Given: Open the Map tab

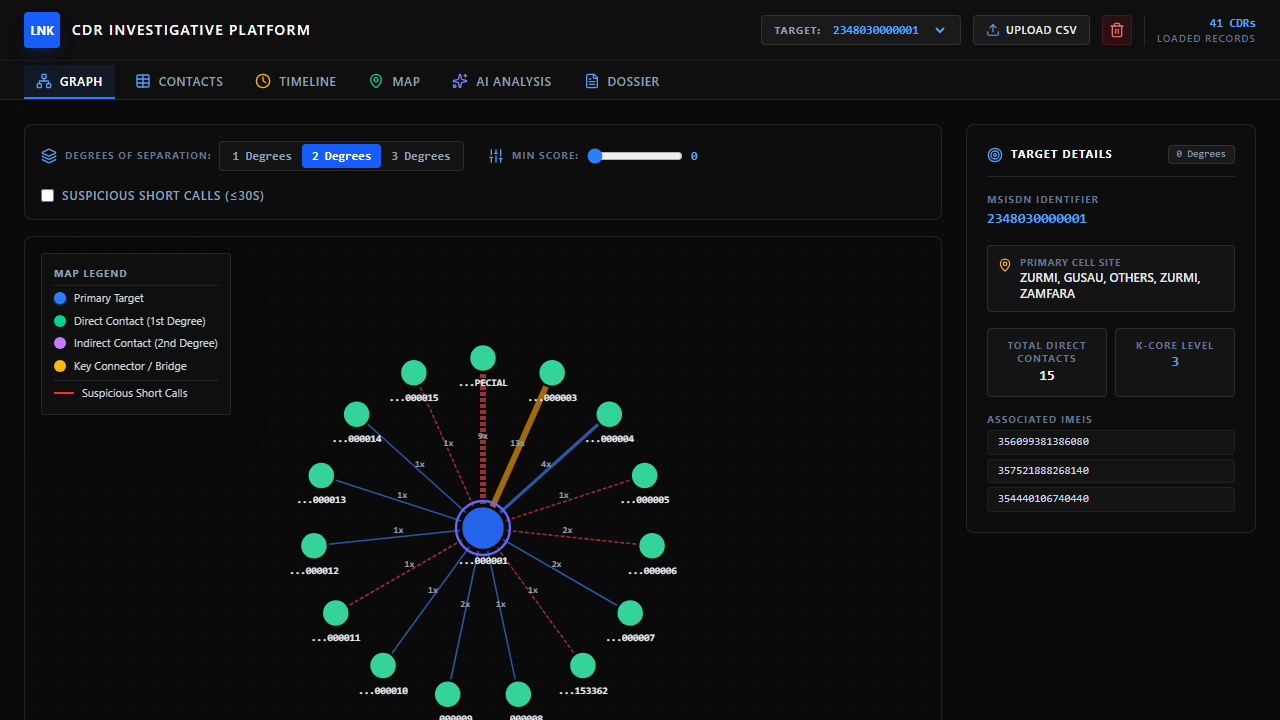Looking at the screenshot, I should [394, 82].
